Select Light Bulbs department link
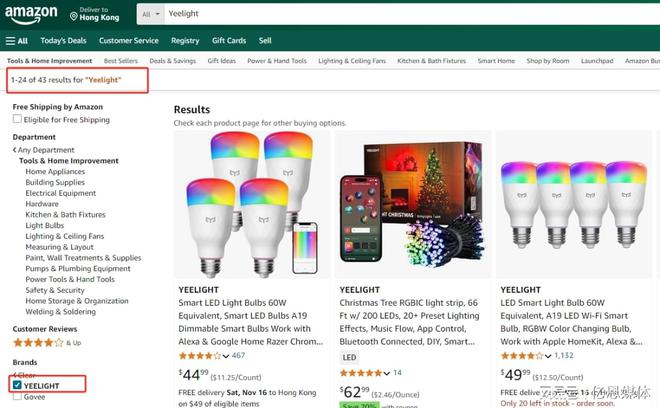Image resolution: width=660 pixels, height=408 pixels. pos(45,225)
